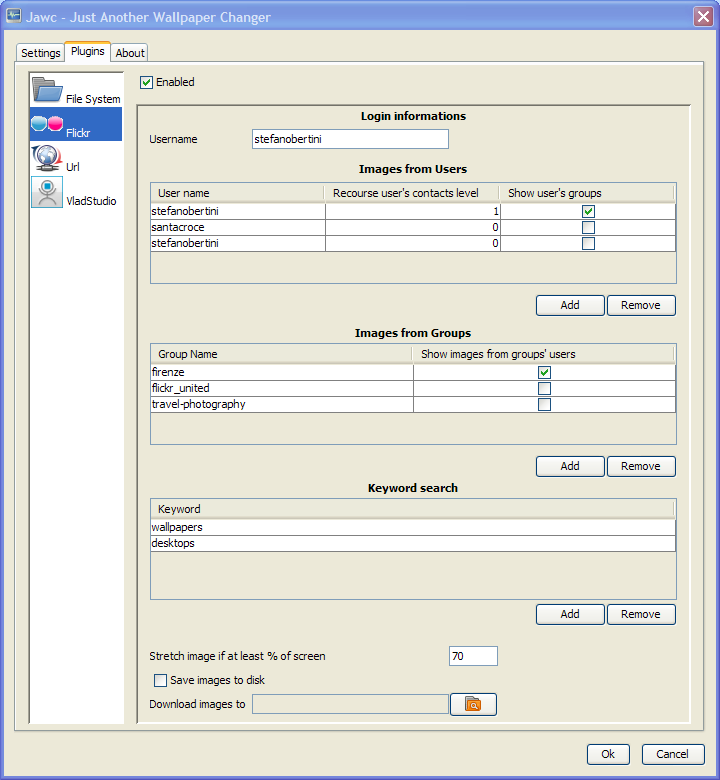This screenshot has width=720, height=780.
Task: Click the Username input field
Action: click(x=350, y=139)
